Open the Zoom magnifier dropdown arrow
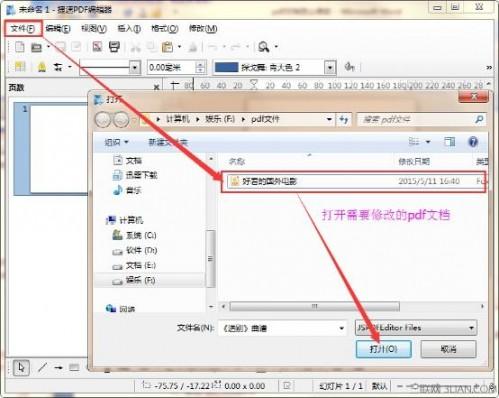 tap(276, 47)
